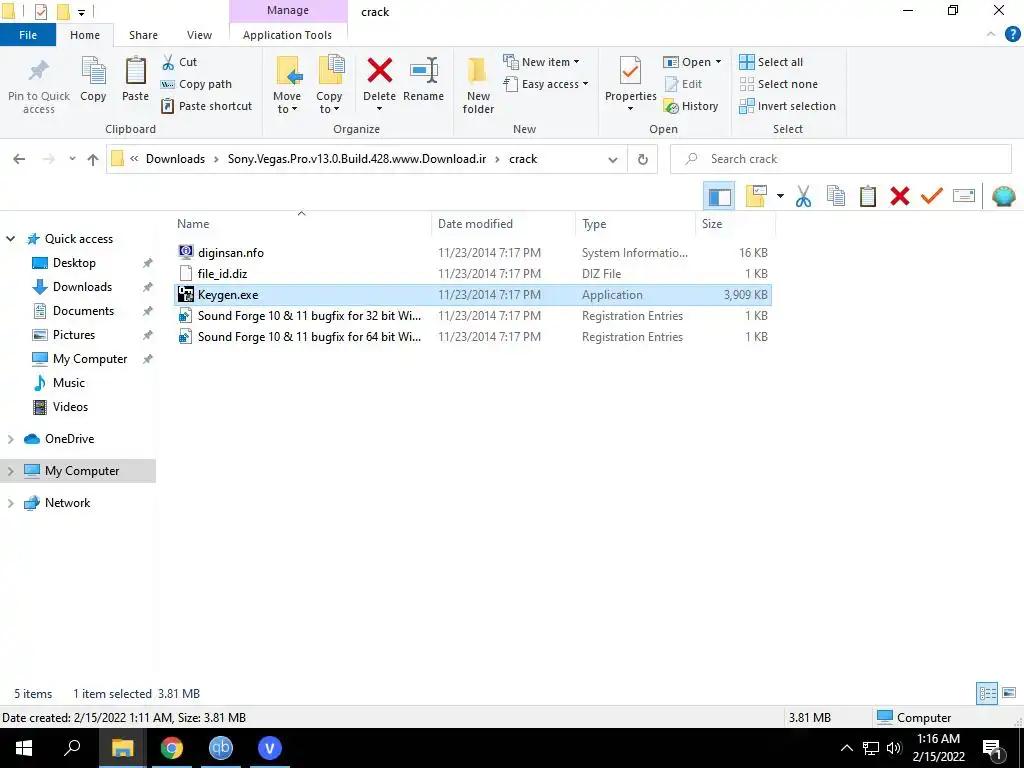Switch to the Share ribbon tab

(143, 35)
